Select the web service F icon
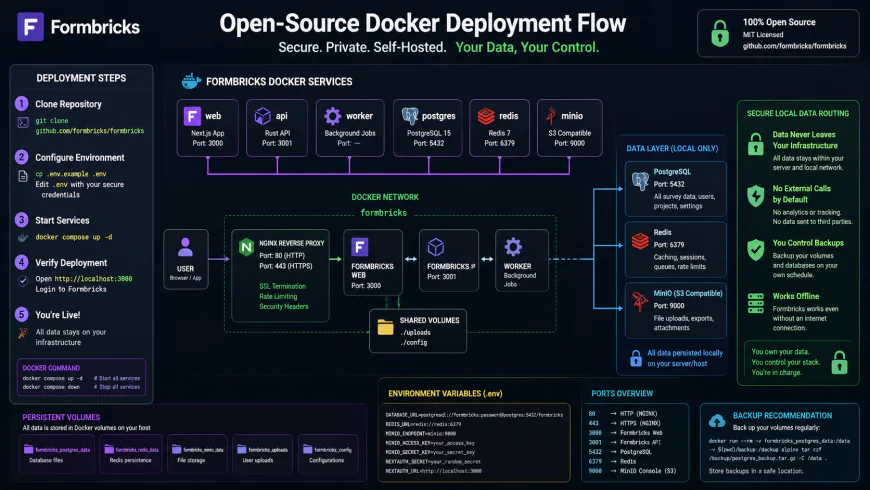This screenshot has height=490, width=870. click(192, 116)
